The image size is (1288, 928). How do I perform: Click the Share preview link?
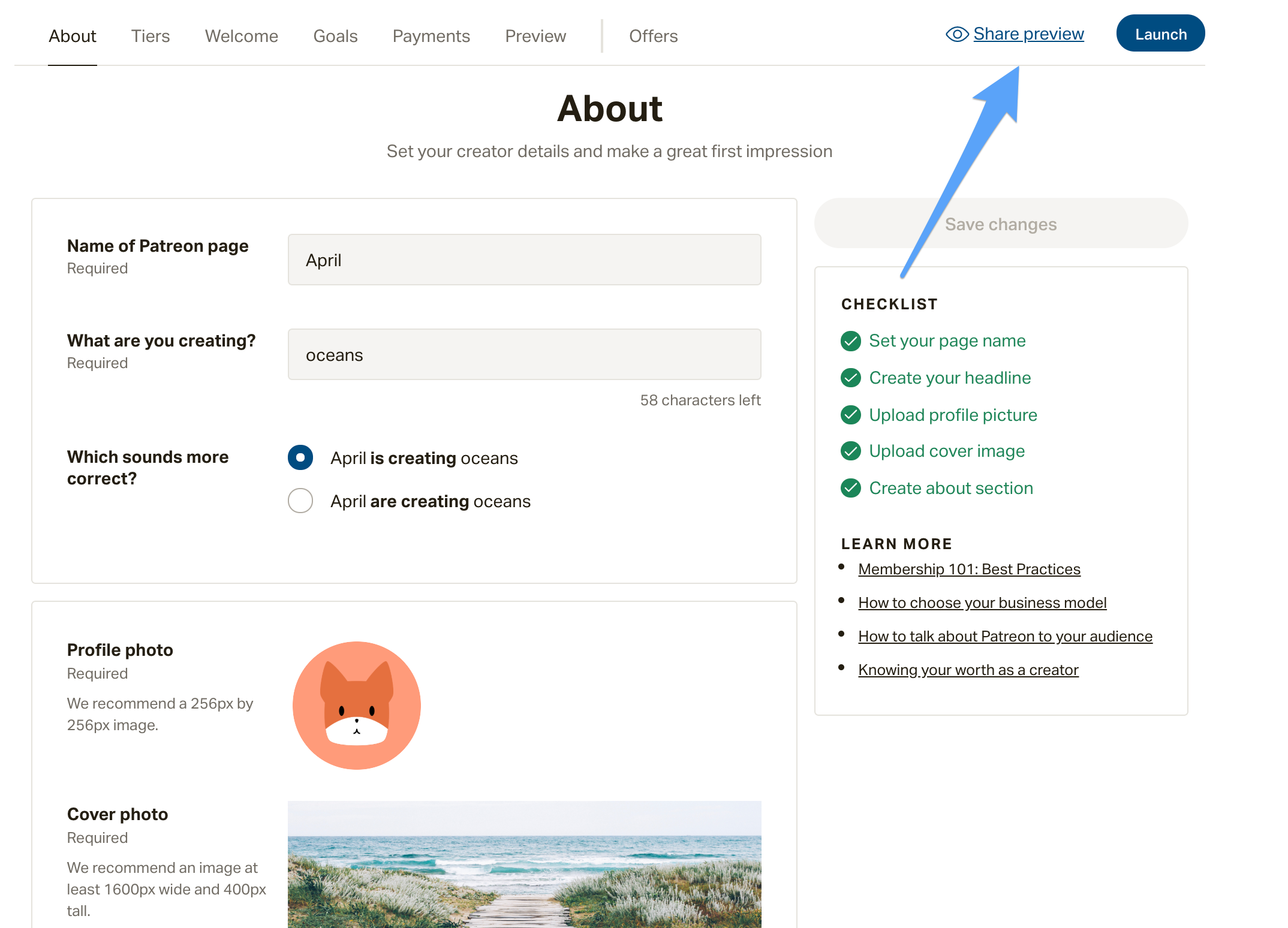point(1028,34)
